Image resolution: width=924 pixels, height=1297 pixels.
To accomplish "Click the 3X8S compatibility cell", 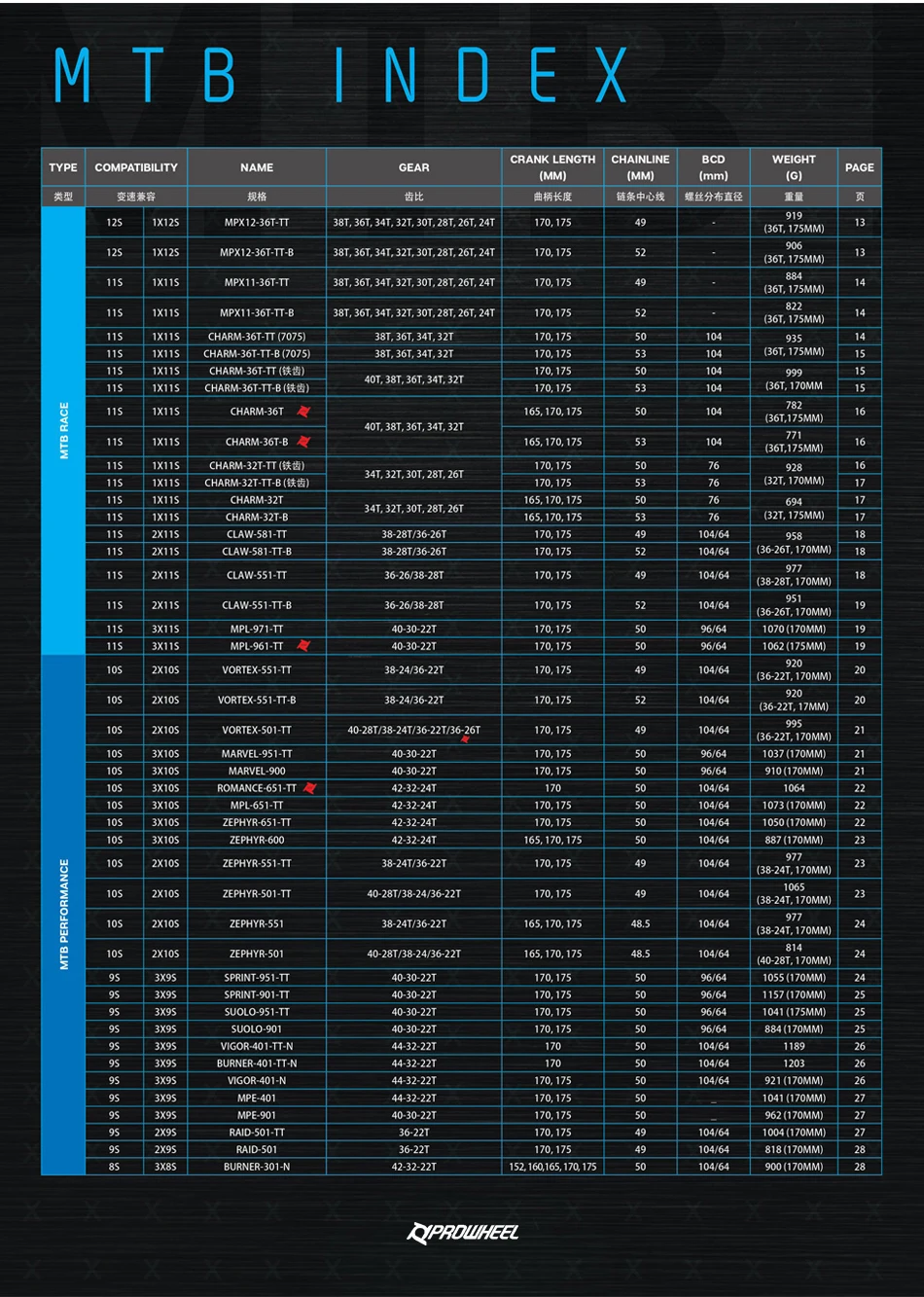I will (x=165, y=1167).
